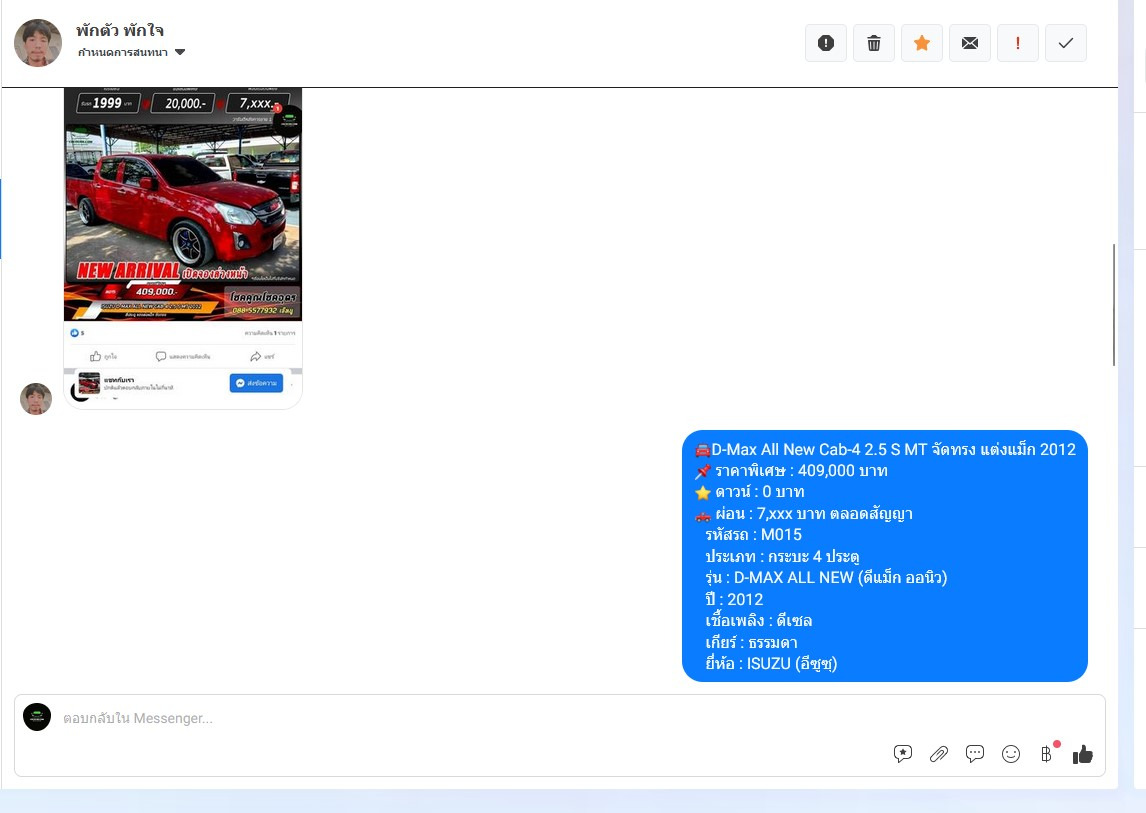Select text 'ยี่ห้อ : ISUZU (อีซูซุ)'
Viewport: 1146px width, 813px height.
click(771, 664)
